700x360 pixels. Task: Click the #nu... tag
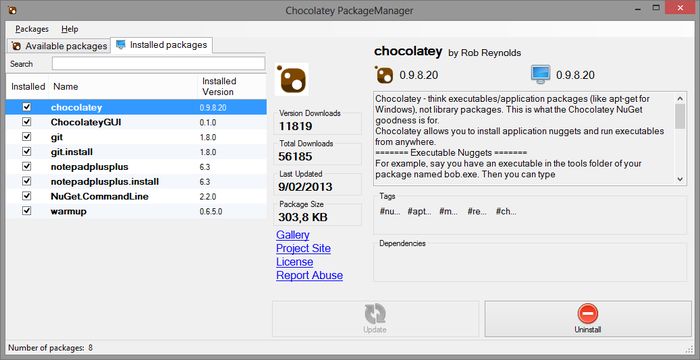(x=390, y=211)
